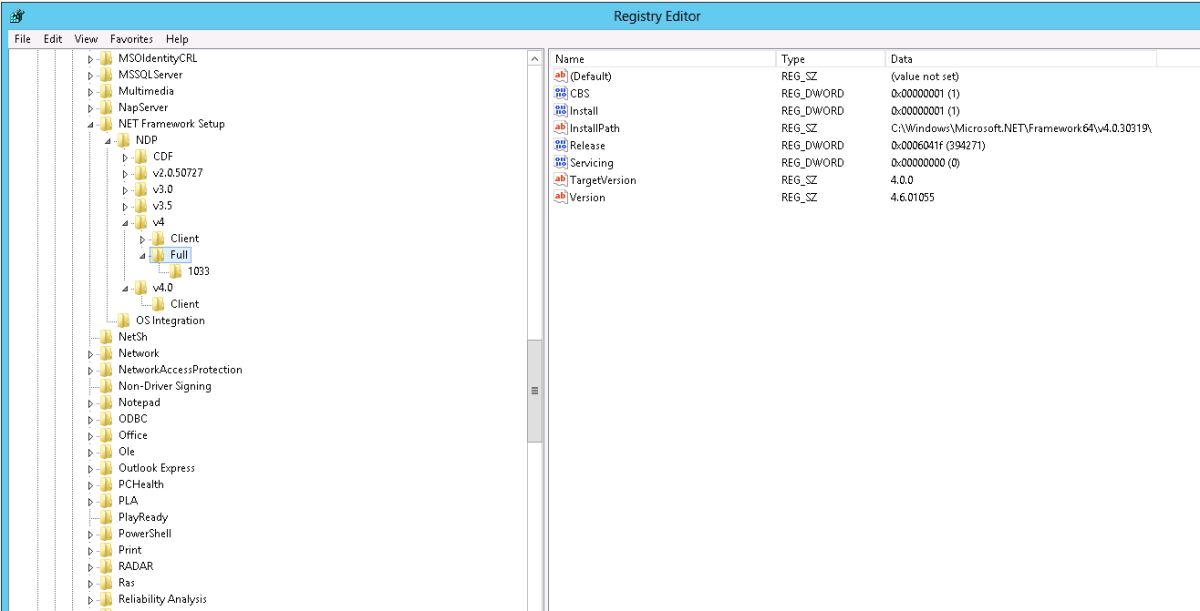Open the Edit menu

[x=53, y=39]
